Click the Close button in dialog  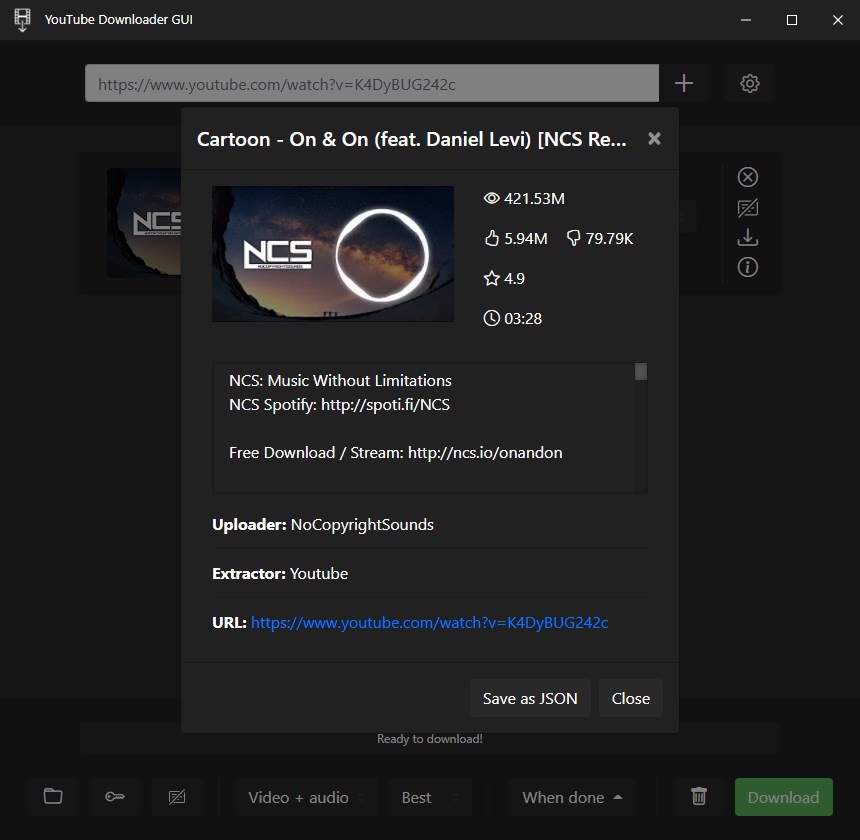(x=631, y=698)
